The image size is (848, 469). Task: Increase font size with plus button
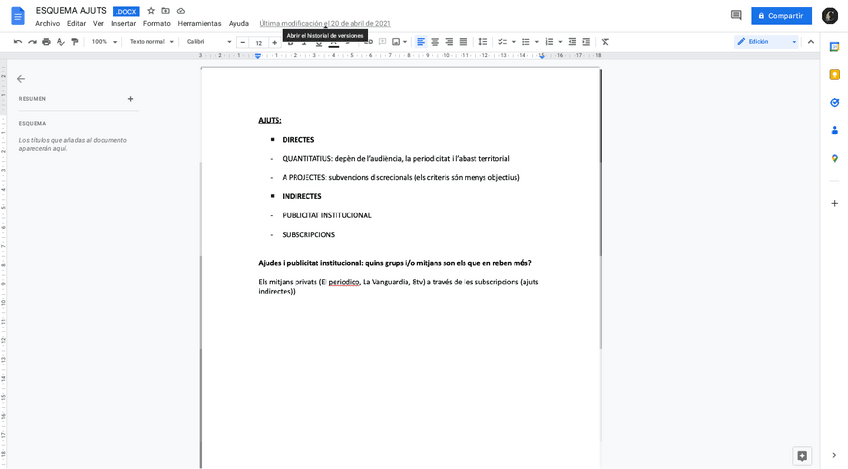(x=275, y=42)
